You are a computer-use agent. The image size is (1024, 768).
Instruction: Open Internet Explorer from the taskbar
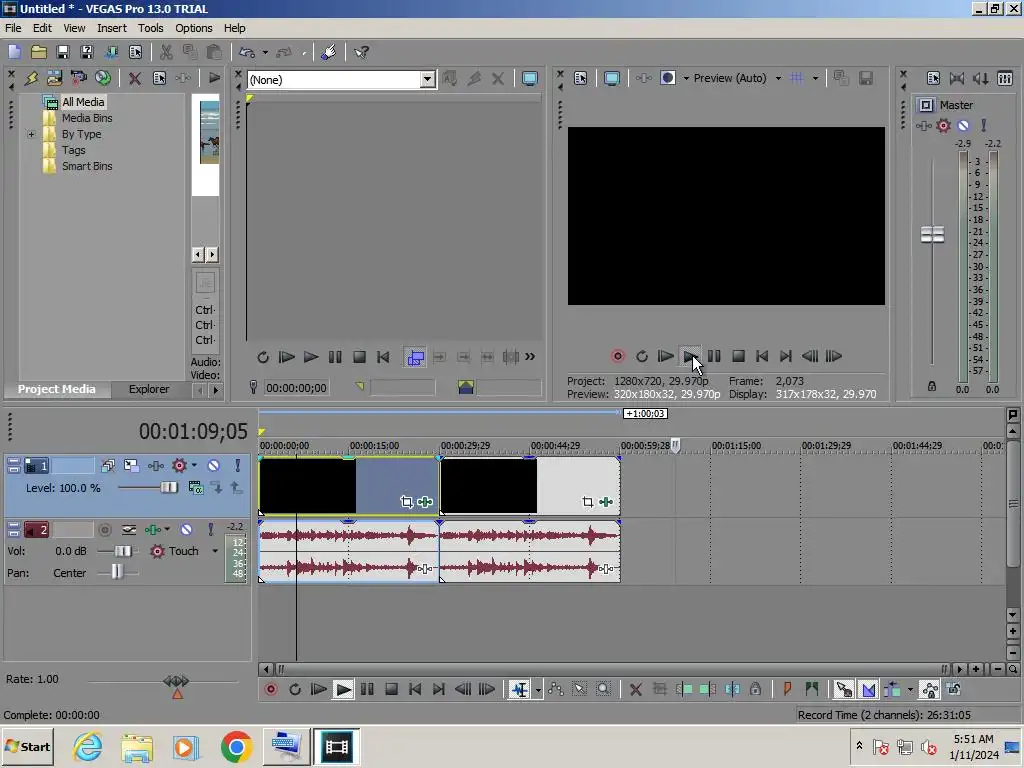pos(88,746)
